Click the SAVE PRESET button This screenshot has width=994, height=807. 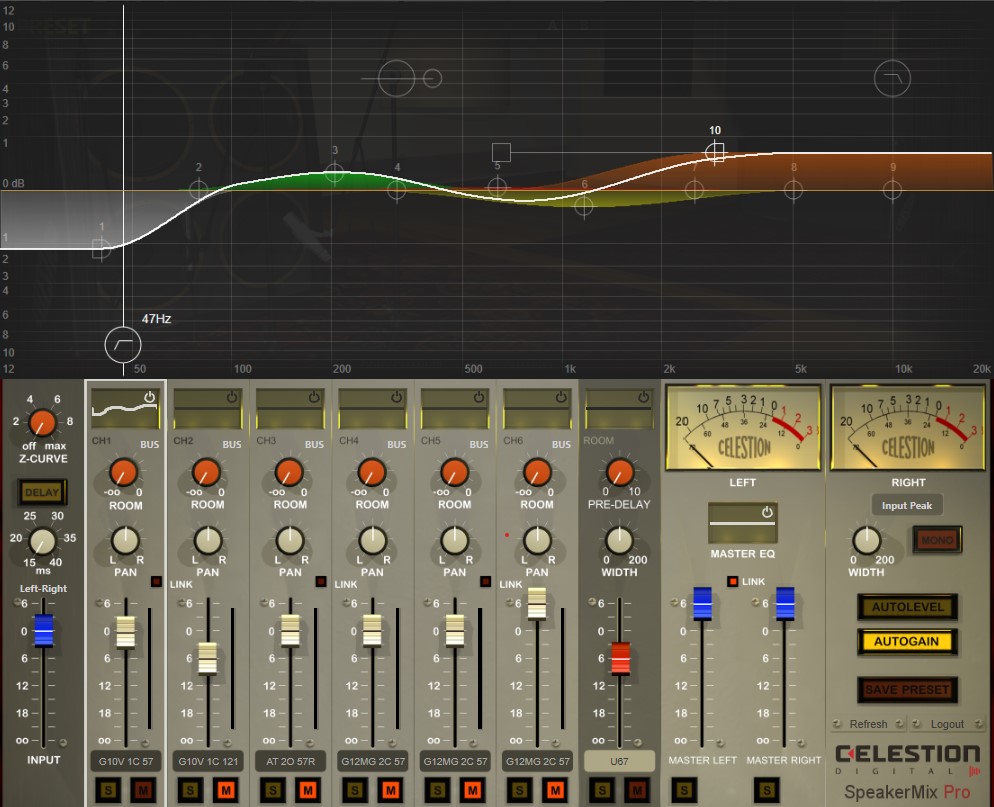pyautogui.click(x=907, y=690)
